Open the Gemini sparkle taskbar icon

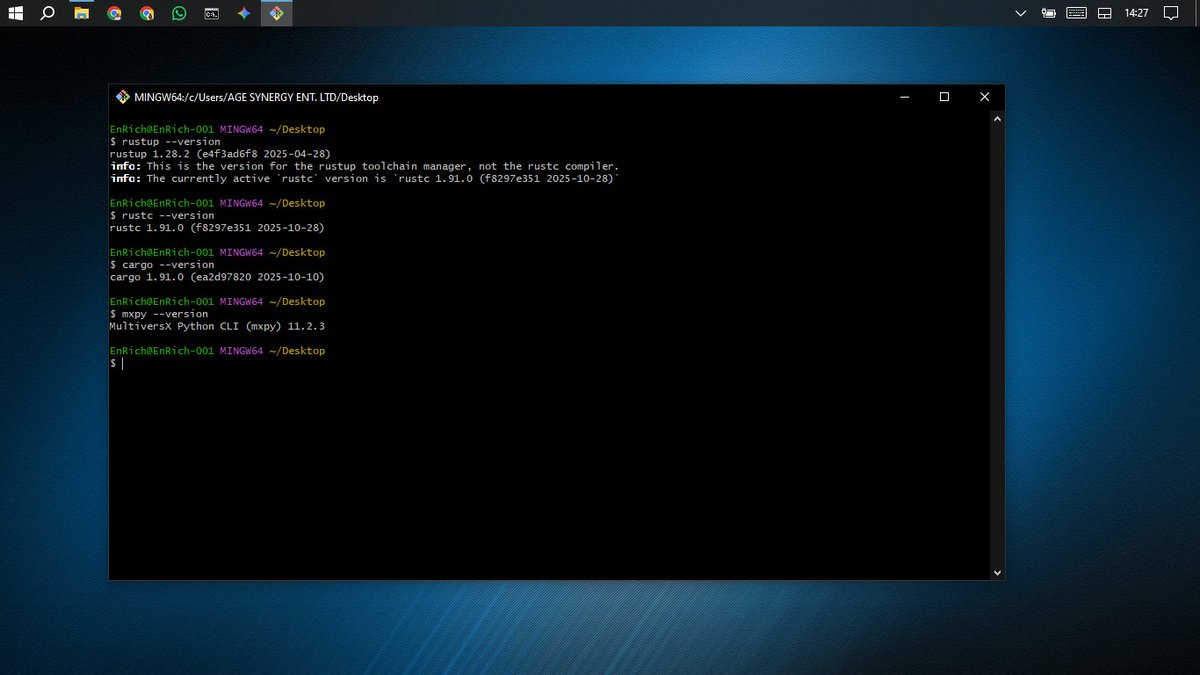tap(244, 13)
